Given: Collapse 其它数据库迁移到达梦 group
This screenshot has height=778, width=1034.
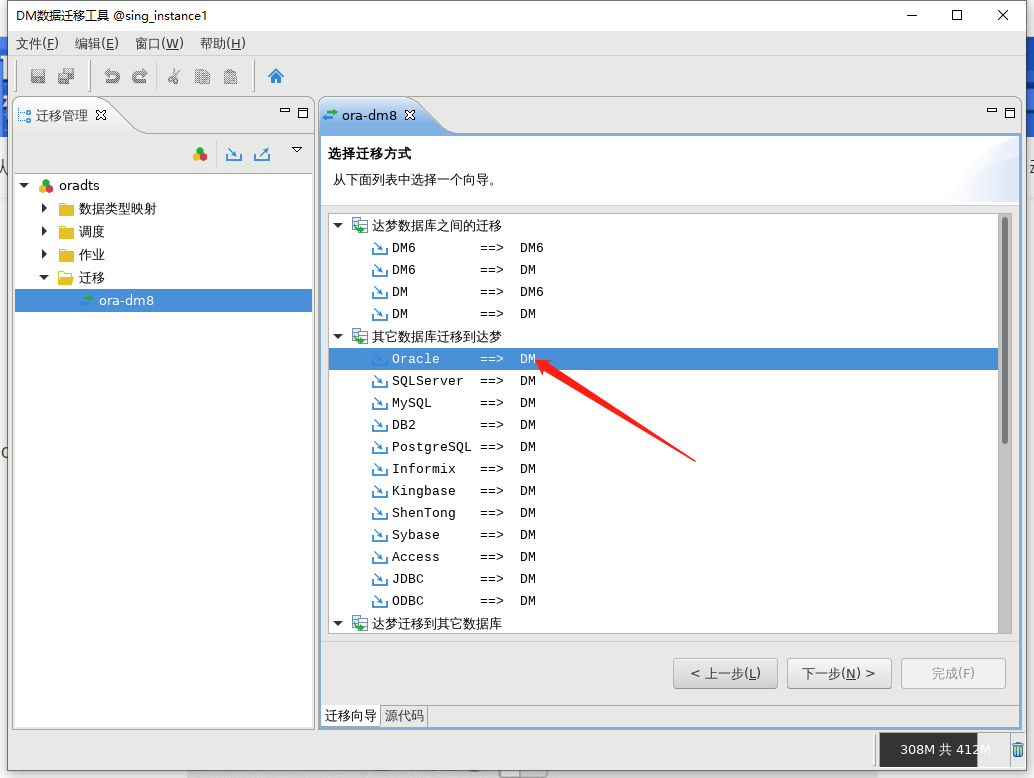Looking at the screenshot, I should coord(338,336).
